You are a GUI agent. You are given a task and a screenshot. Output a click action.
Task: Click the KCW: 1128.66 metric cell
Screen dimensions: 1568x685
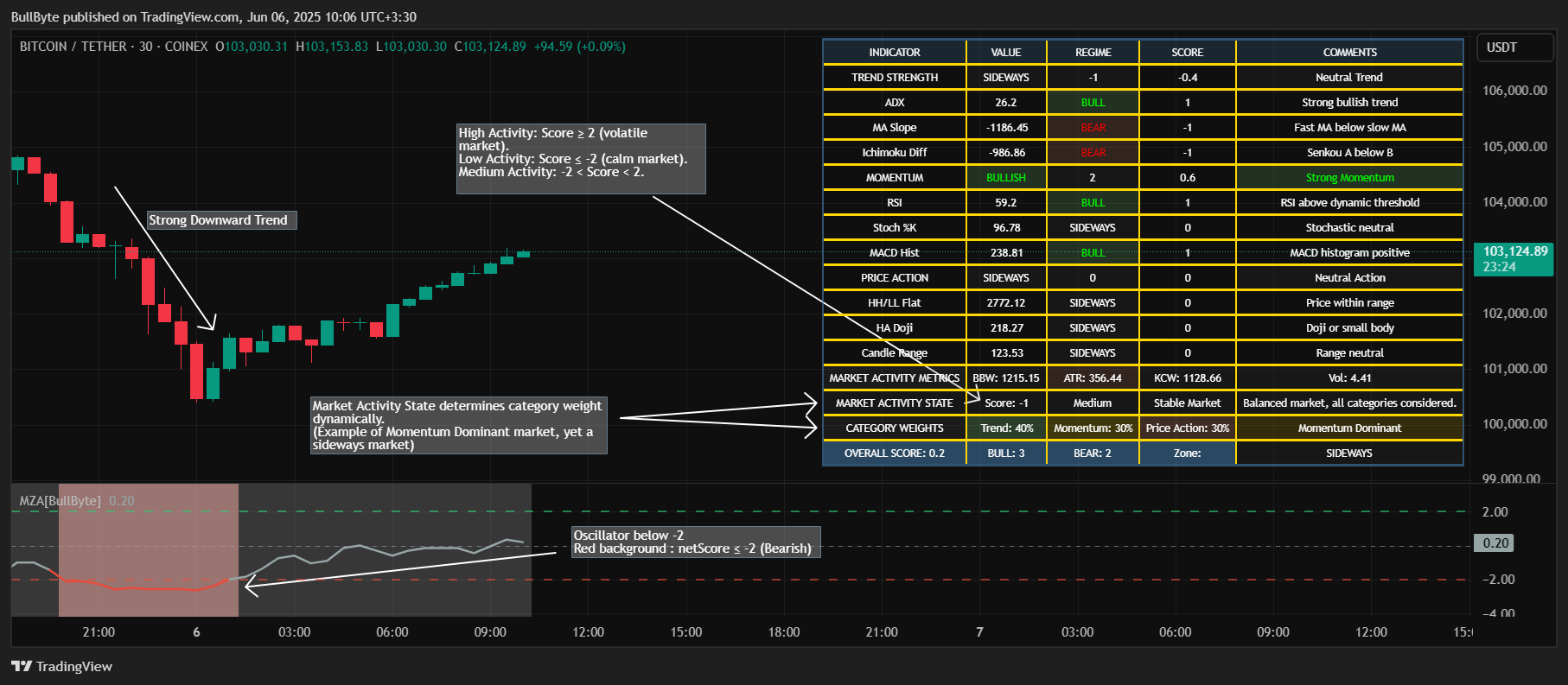click(1188, 377)
